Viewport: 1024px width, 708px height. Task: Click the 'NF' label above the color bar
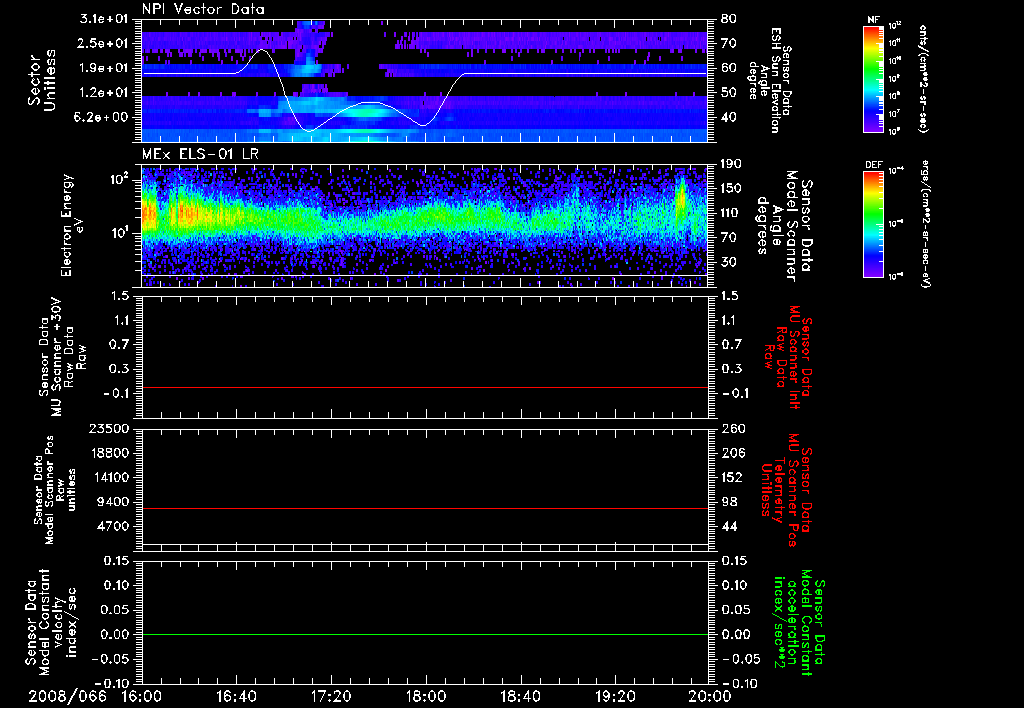coord(873,20)
